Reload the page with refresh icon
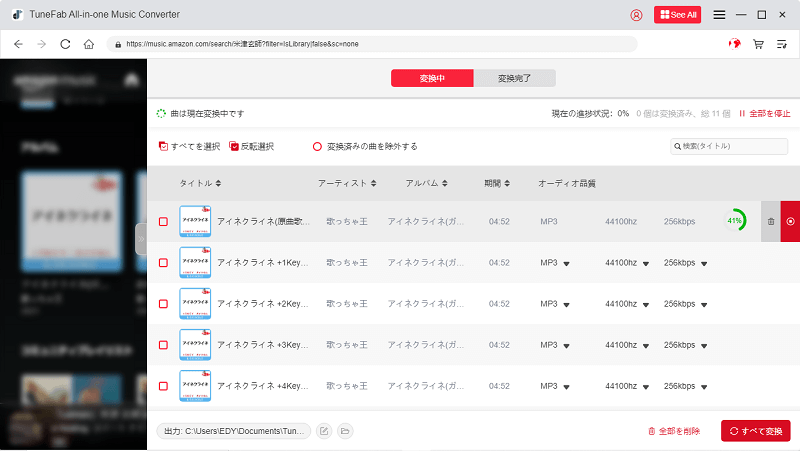Viewport: 800px width, 451px height. (x=66, y=44)
